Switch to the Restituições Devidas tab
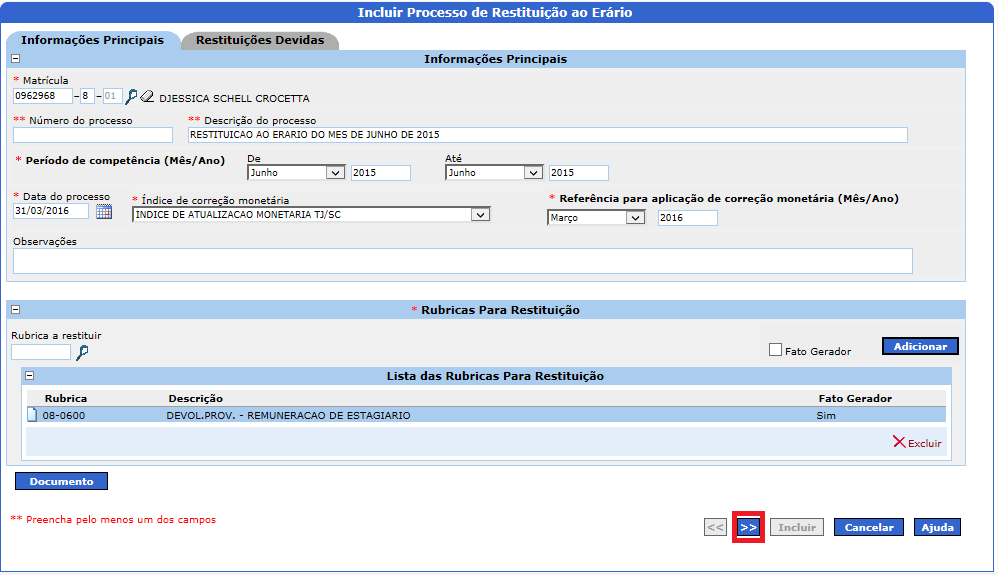Image resolution: width=998 pixels, height=575 pixels. pyautogui.click(x=259, y=41)
